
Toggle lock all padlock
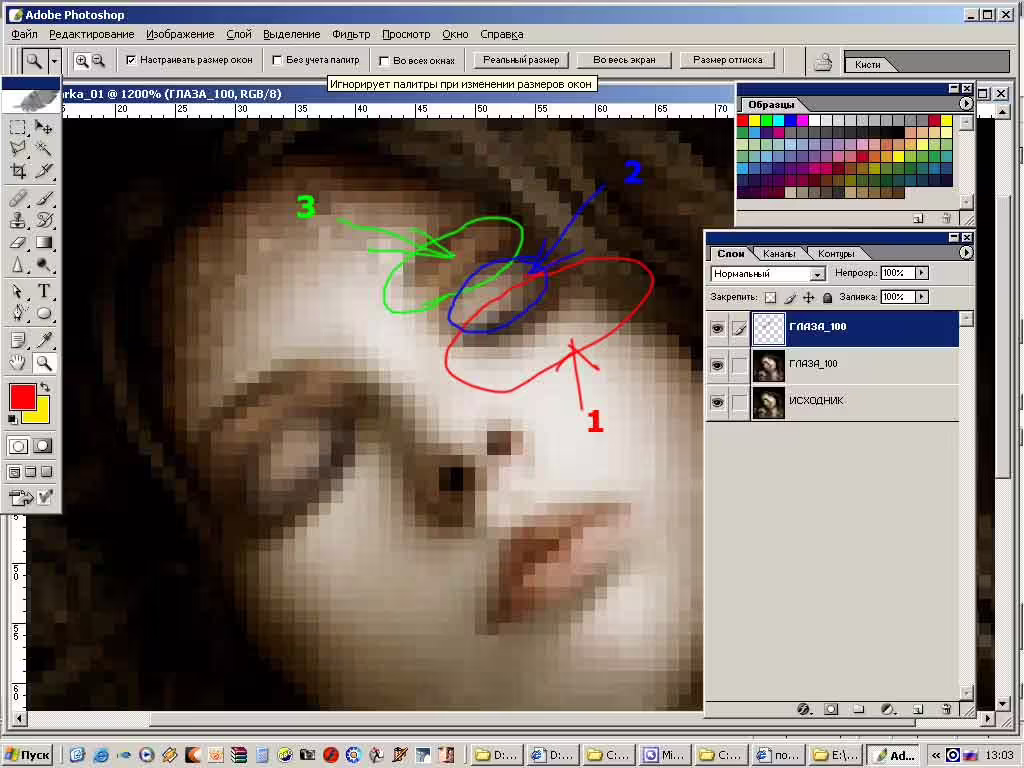click(x=827, y=298)
